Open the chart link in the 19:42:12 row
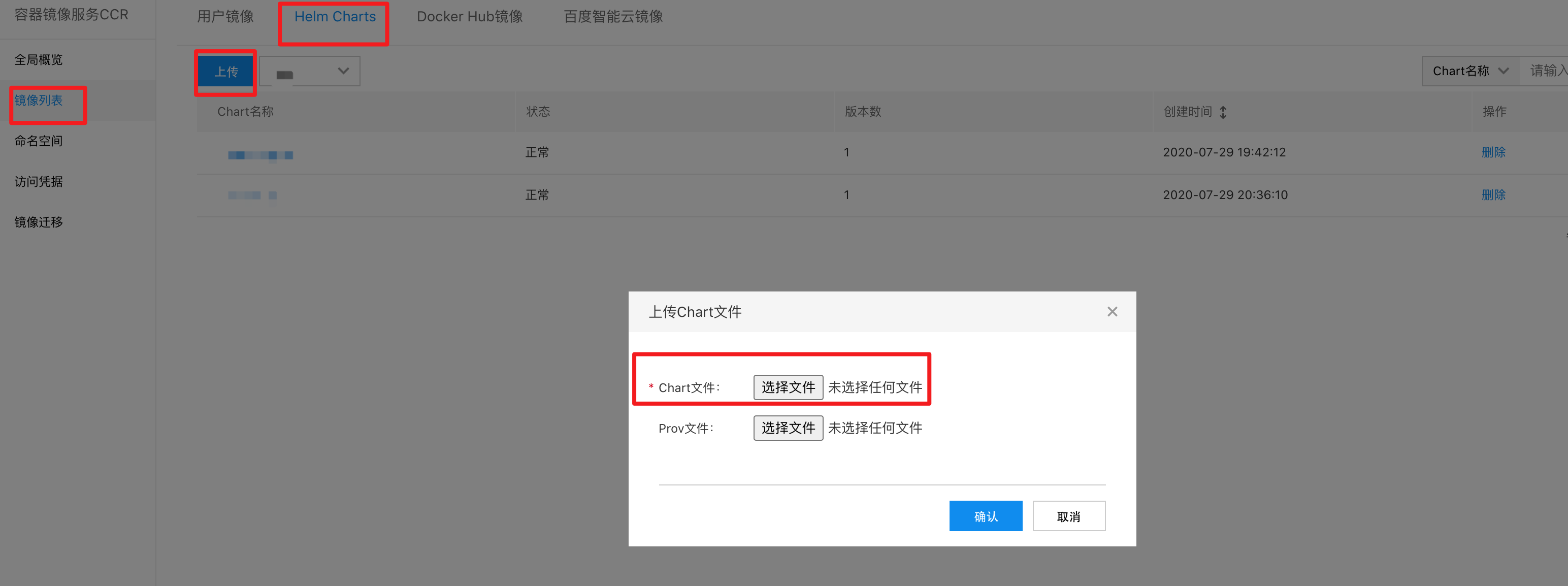1568x586 pixels. click(x=260, y=155)
